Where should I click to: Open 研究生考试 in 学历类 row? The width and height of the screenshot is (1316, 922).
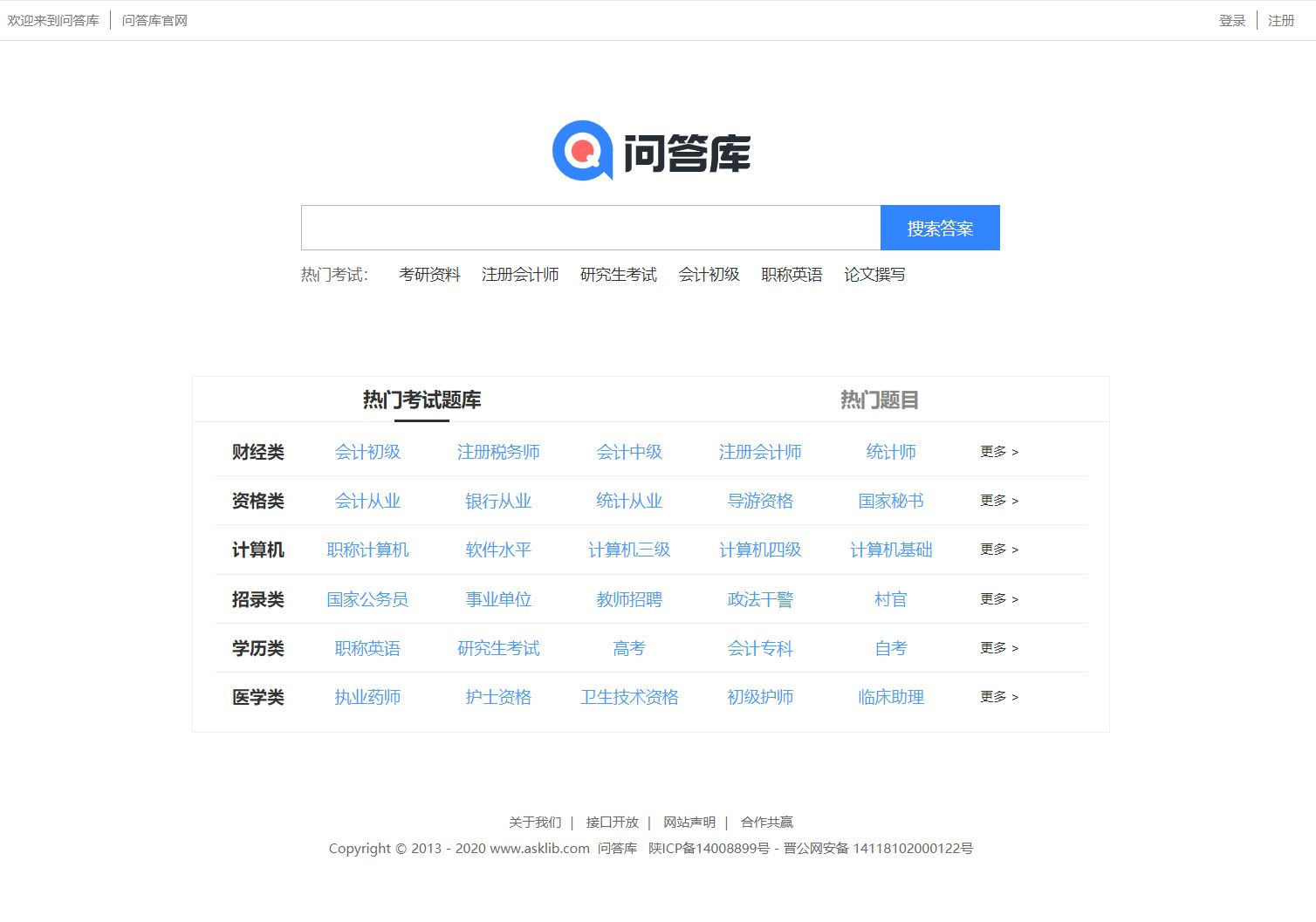tap(498, 648)
